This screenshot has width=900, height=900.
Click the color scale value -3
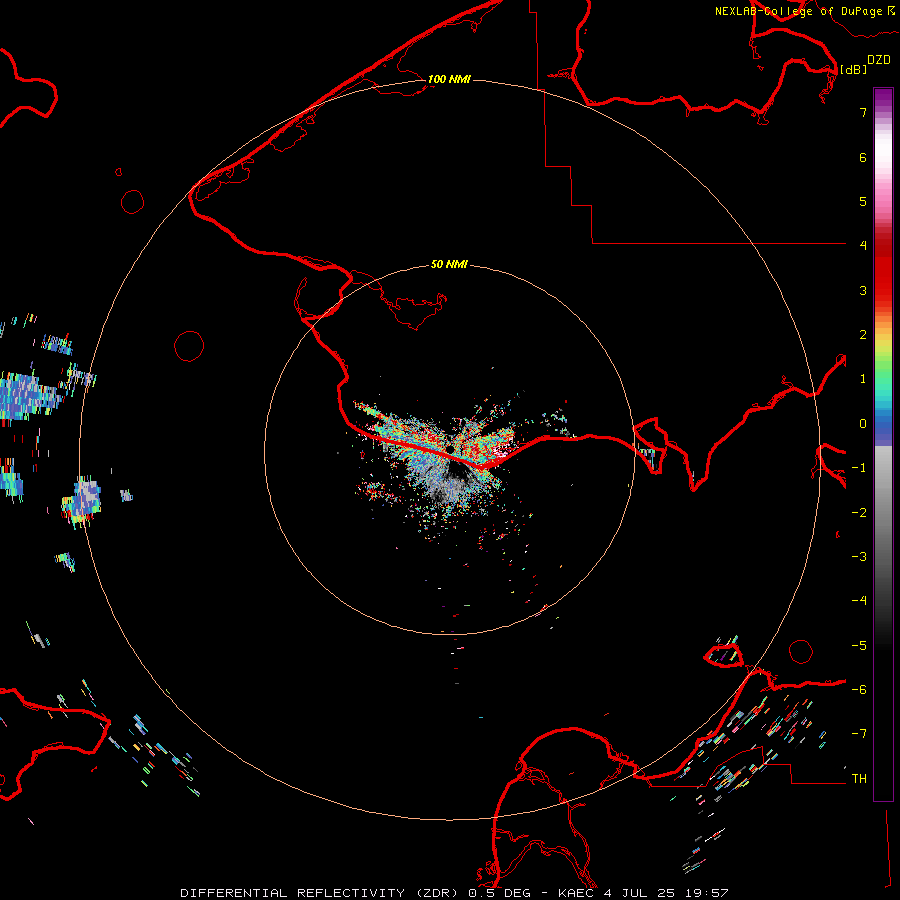point(859,557)
